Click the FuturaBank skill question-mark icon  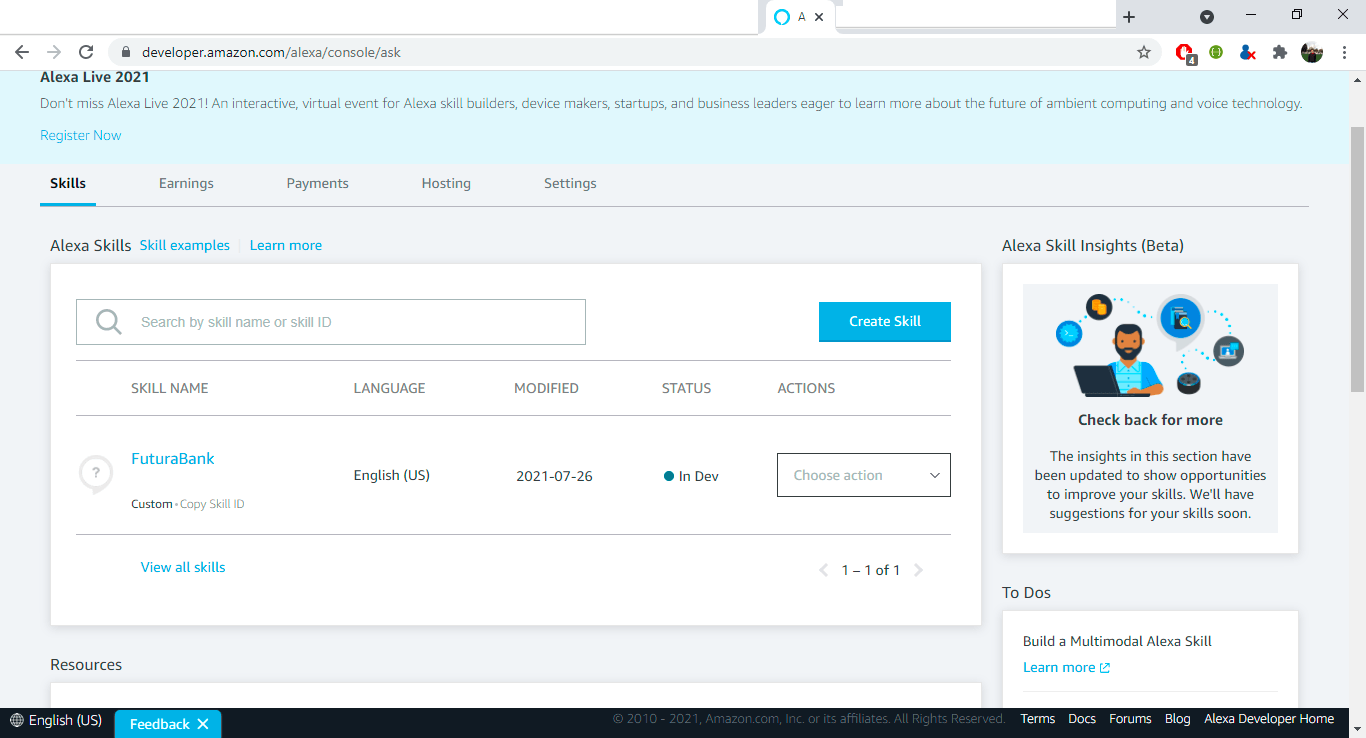(96, 474)
